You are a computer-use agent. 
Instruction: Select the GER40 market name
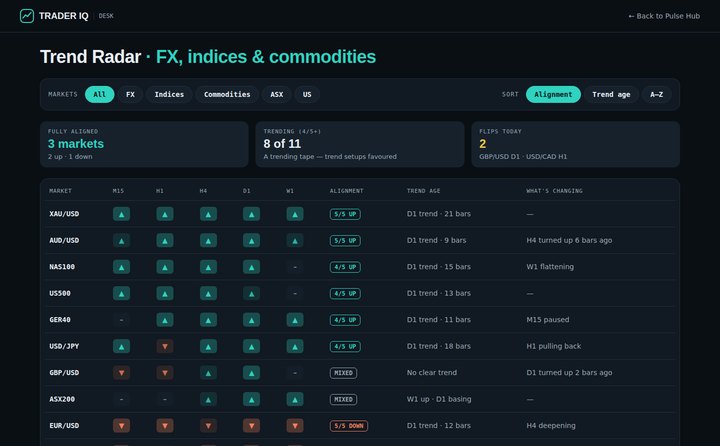60,320
